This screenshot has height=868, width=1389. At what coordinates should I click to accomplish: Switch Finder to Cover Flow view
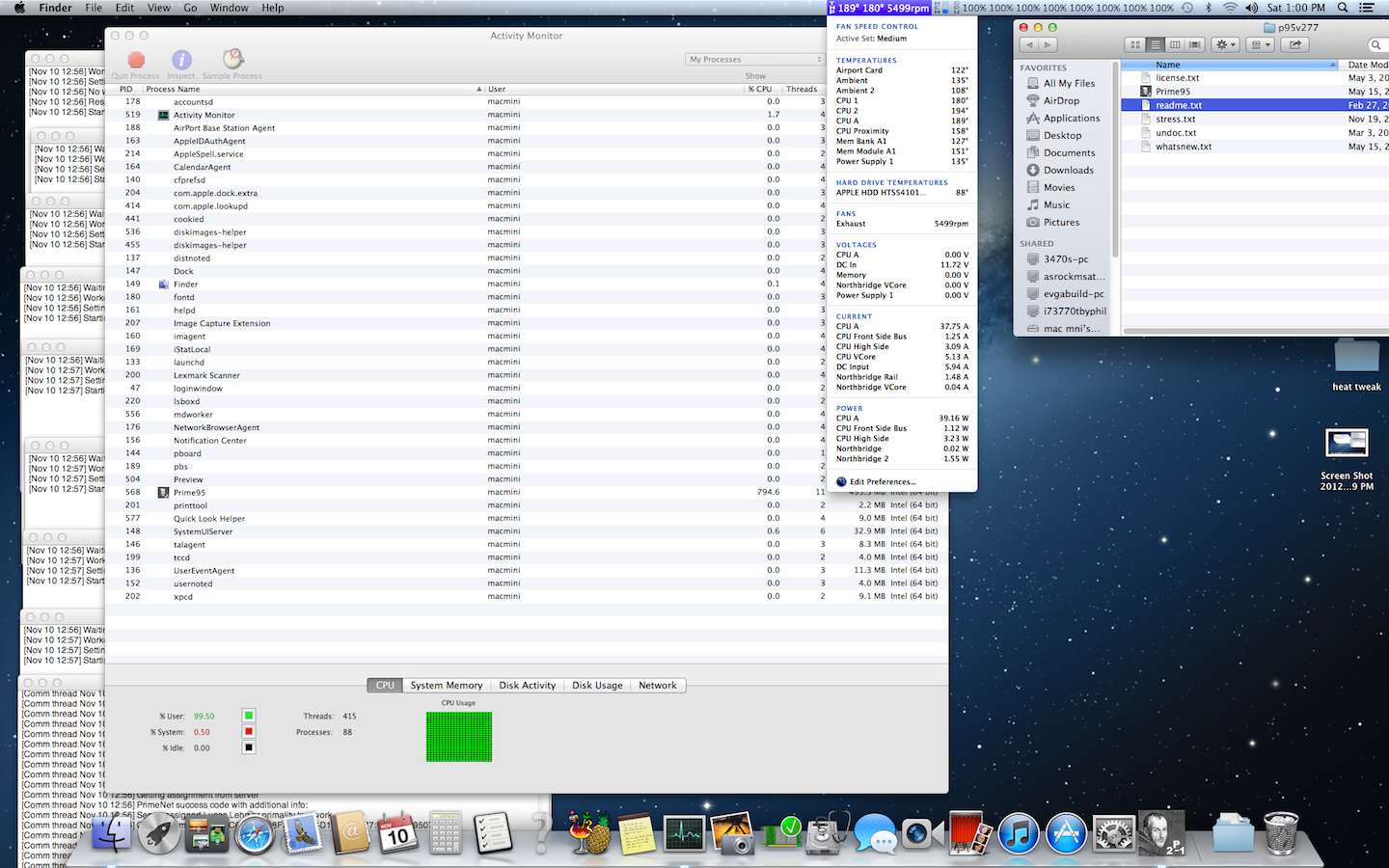(x=1194, y=44)
